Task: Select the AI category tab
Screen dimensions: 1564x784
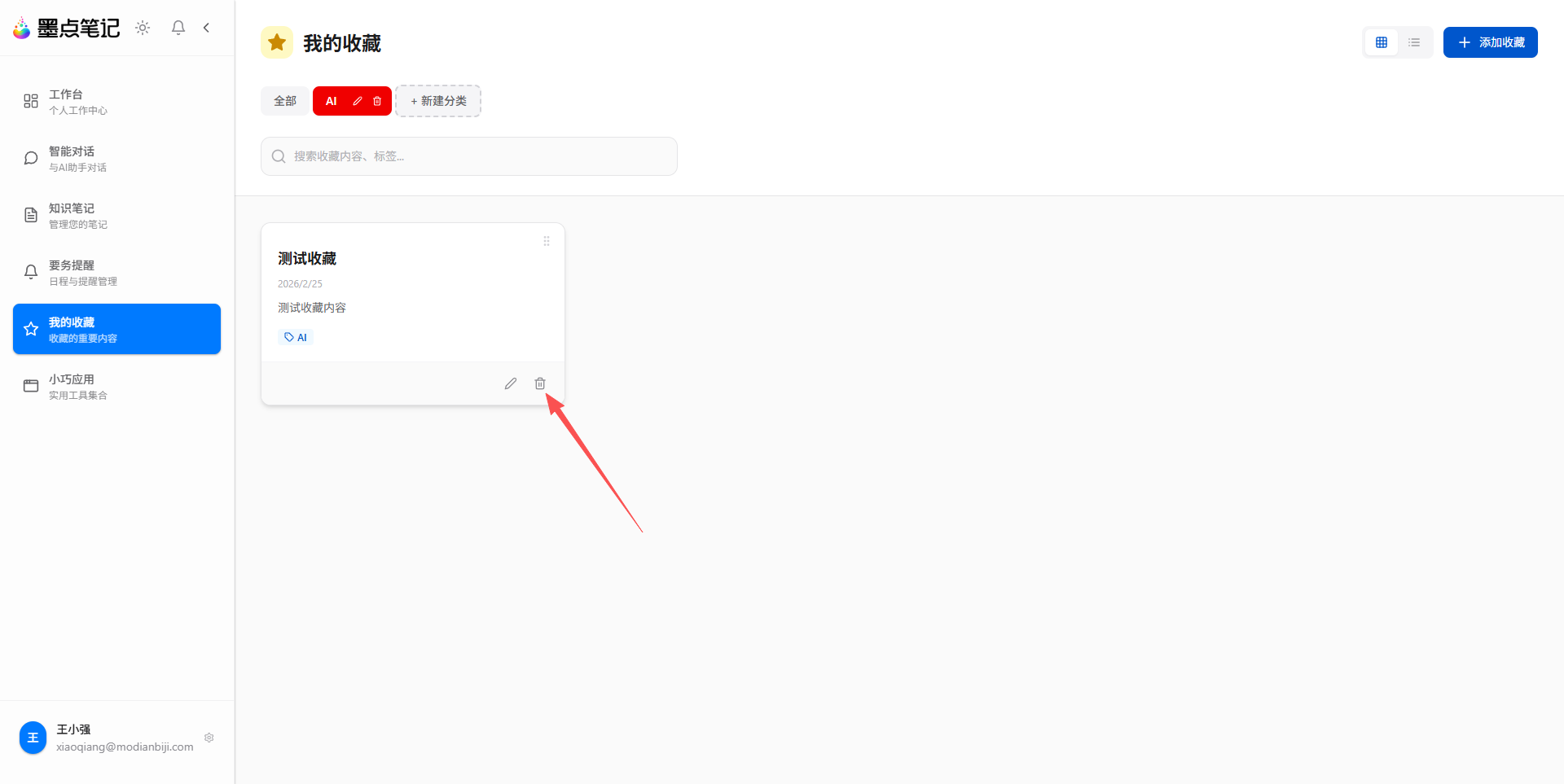Action: (332, 101)
